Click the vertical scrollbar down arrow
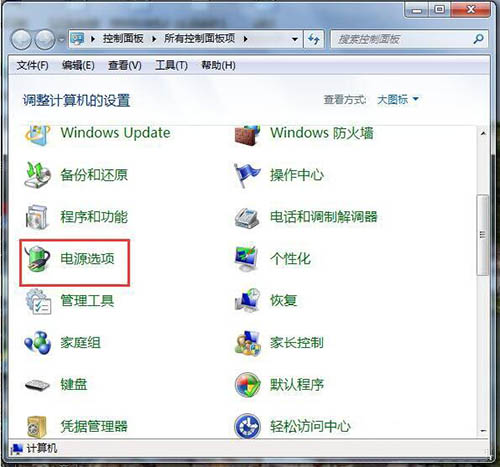The image size is (500, 467). [x=483, y=431]
